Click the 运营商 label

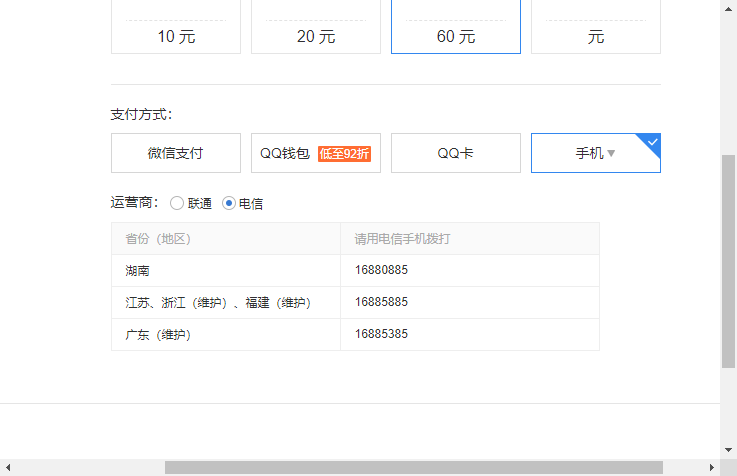click(134, 203)
